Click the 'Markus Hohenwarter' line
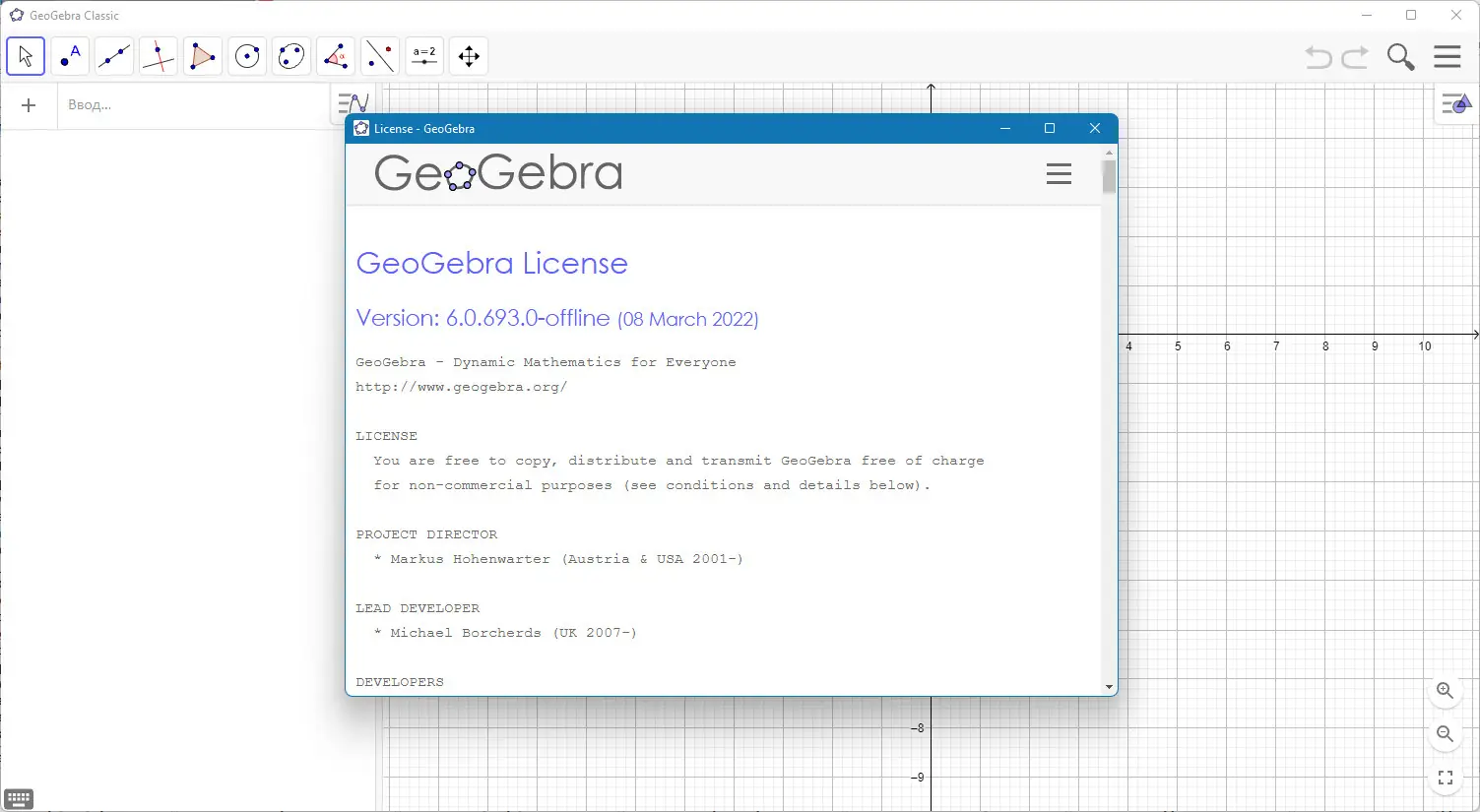This screenshot has height=812, width=1480. pos(558,559)
